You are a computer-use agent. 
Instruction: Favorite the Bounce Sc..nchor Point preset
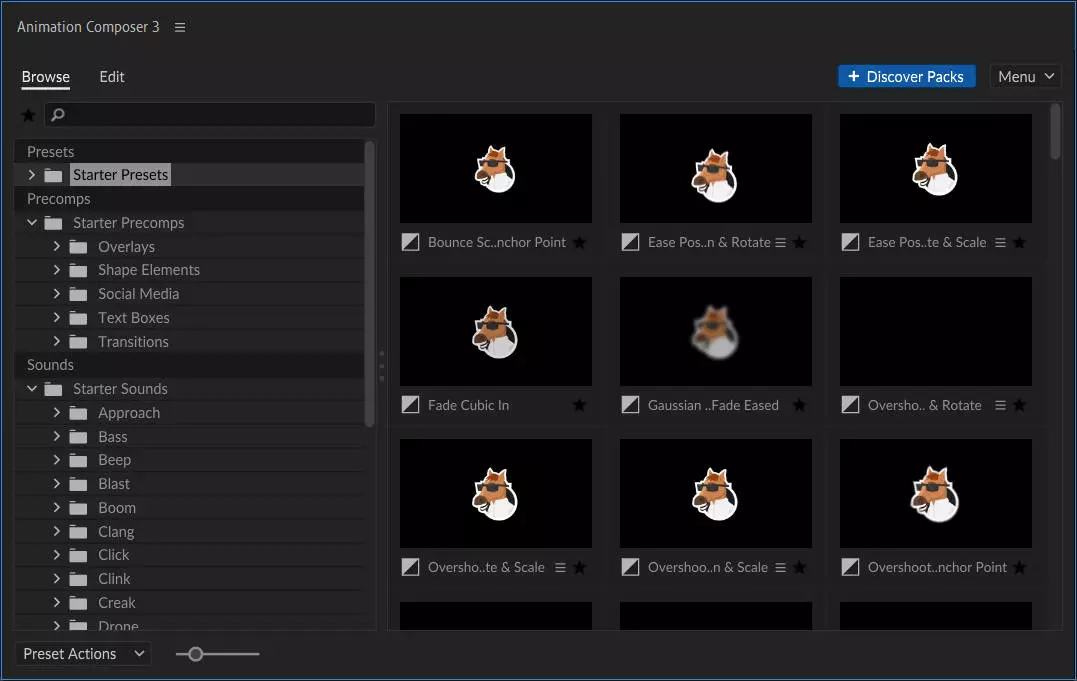(580, 242)
